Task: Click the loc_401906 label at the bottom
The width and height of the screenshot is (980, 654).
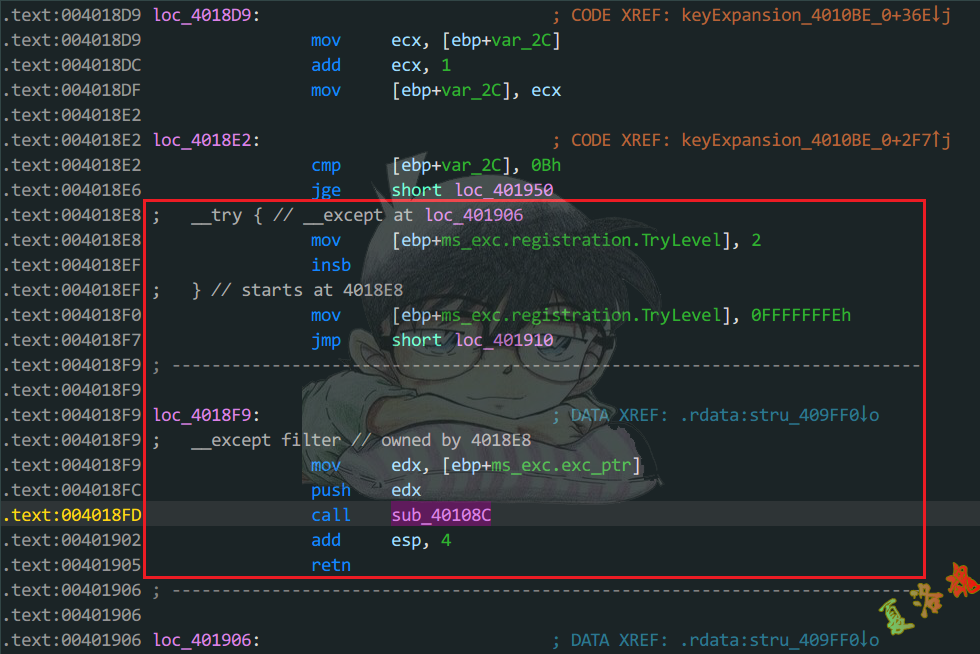Action: tap(203, 640)
